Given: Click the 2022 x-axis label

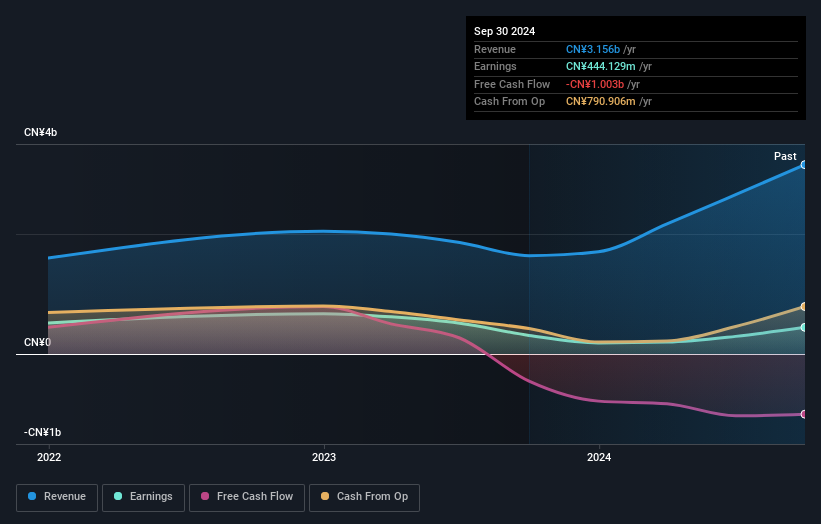Looking at the screenshot, I should [49, 457].
